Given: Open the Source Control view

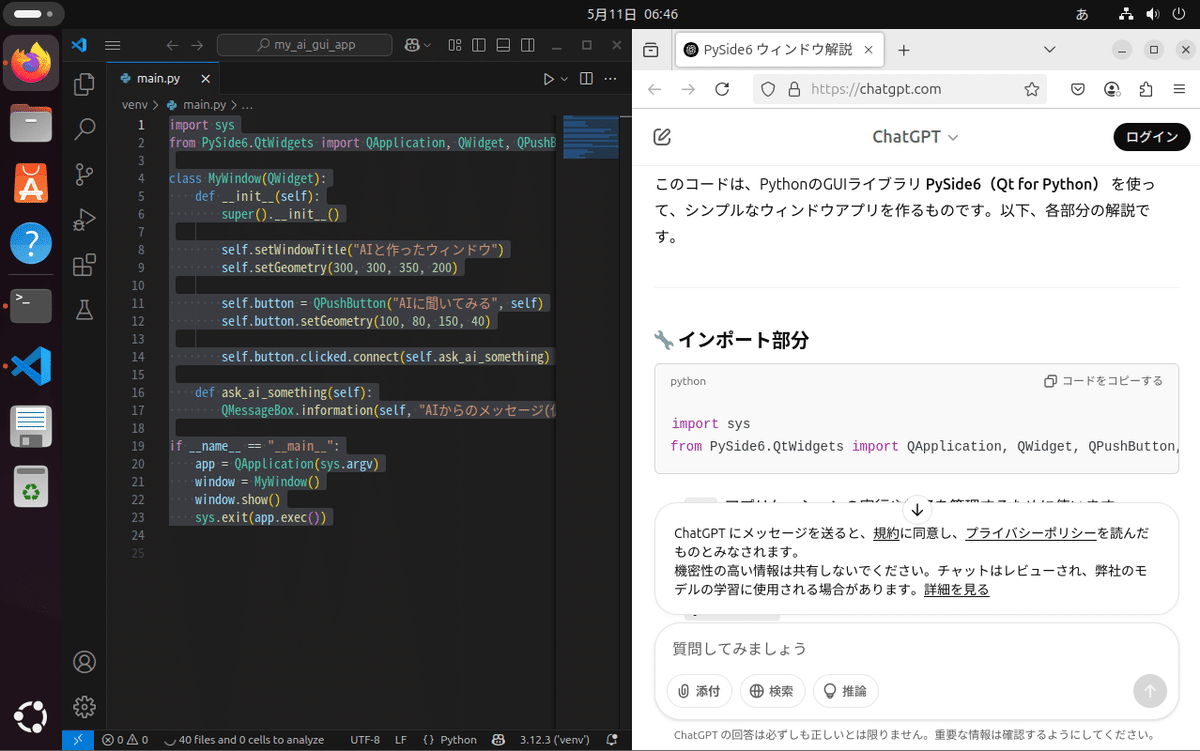Looking at the screenshot, I should tap(84, 174).
